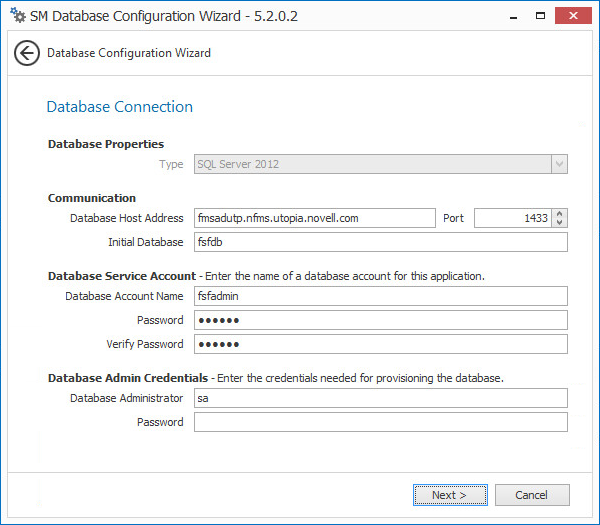Viewport: 600px width, 525px height.
Task: Click the Verify Password field
Action: point(380,344)
